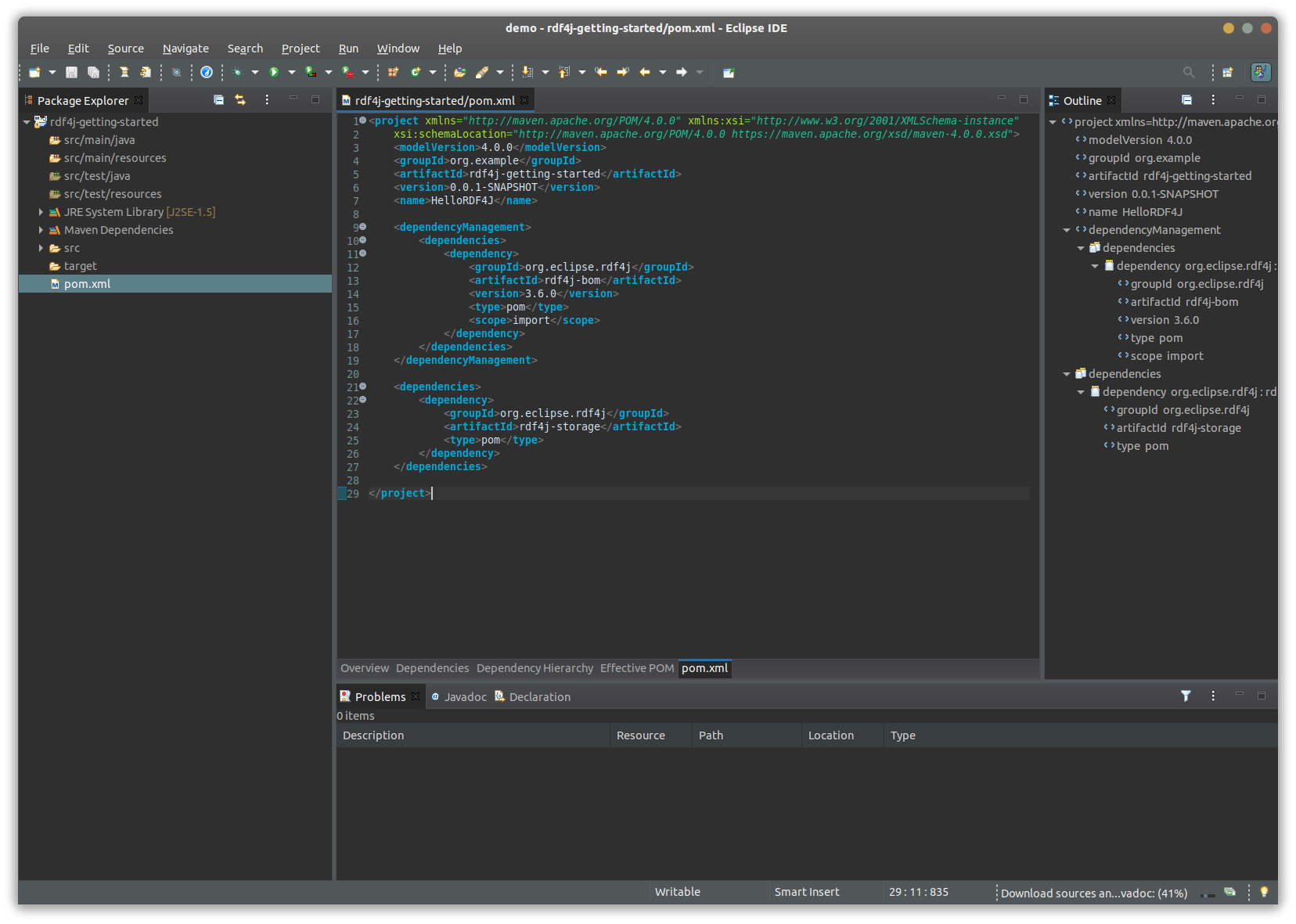
Task: Open the File menu
Action: point(39,49)
